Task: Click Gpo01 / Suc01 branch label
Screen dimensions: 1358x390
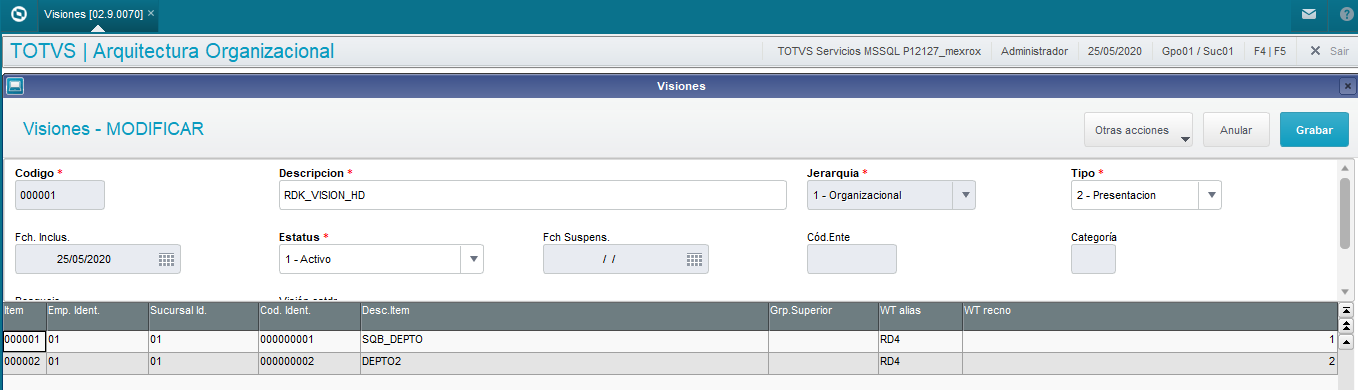Action: click(x=1198, y=51)
